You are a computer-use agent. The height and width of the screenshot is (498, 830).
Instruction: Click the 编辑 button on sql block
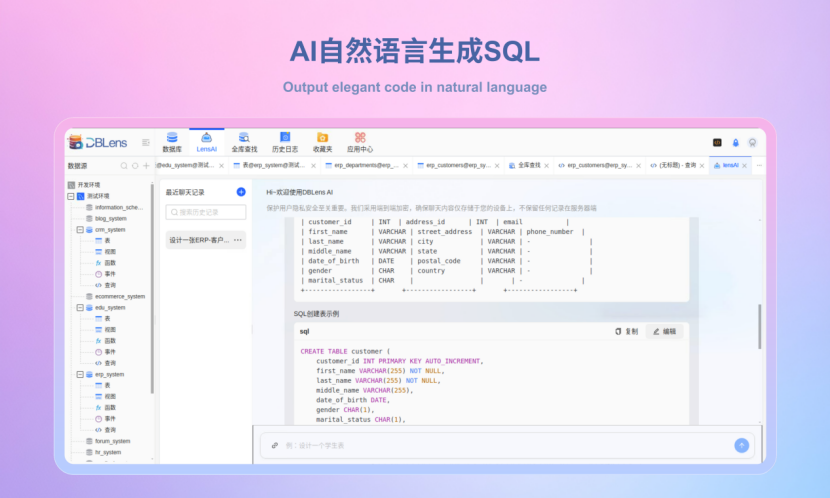(x=665, y=331)
